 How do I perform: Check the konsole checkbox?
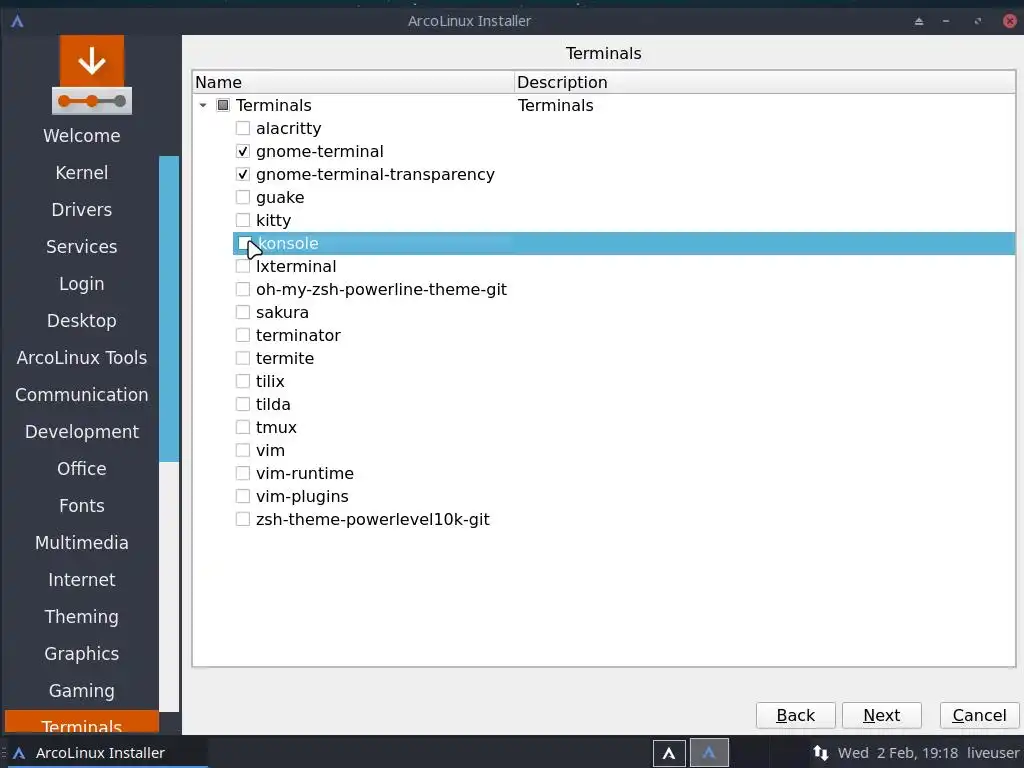click(243, 244)
